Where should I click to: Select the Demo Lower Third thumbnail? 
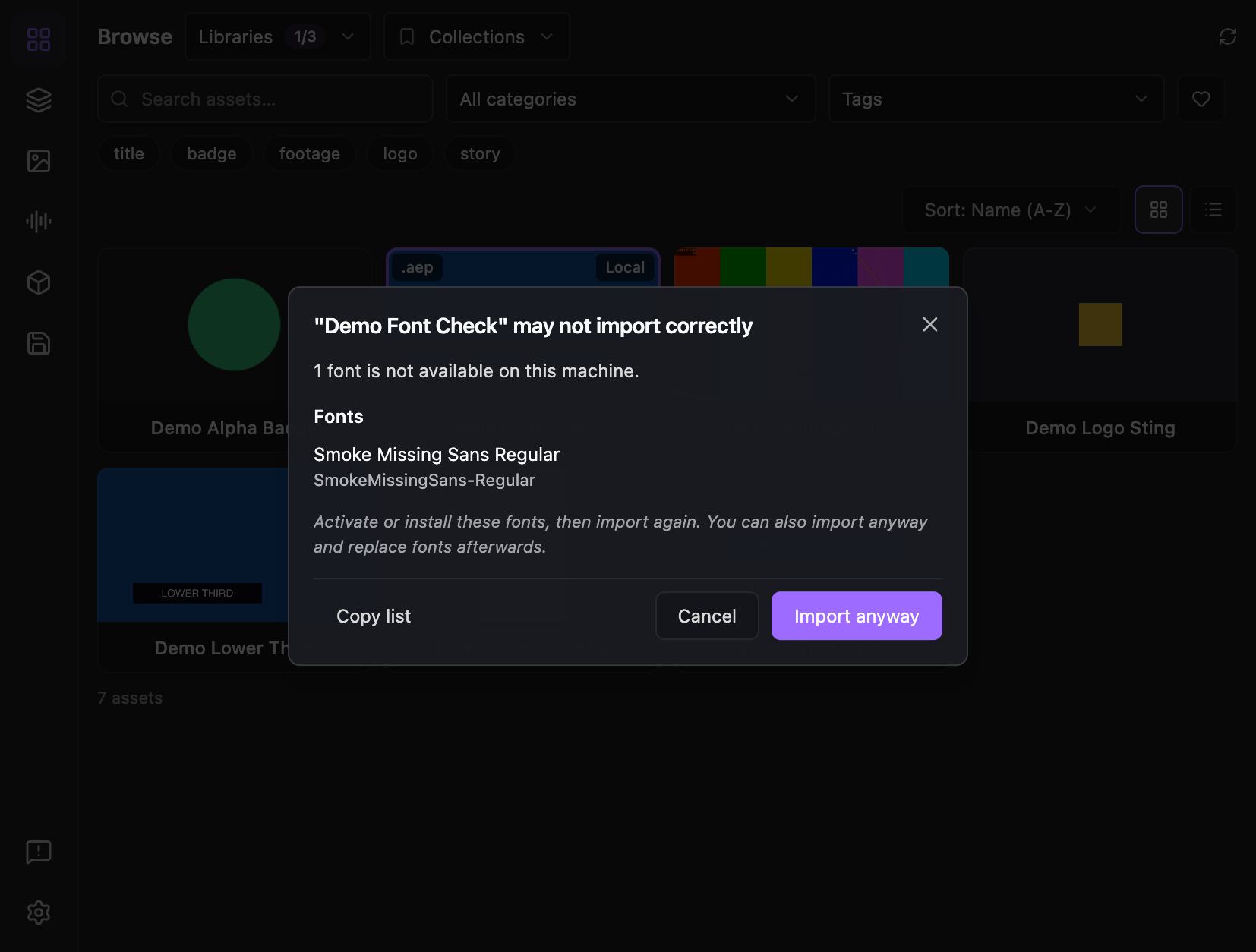pos(193,545)
